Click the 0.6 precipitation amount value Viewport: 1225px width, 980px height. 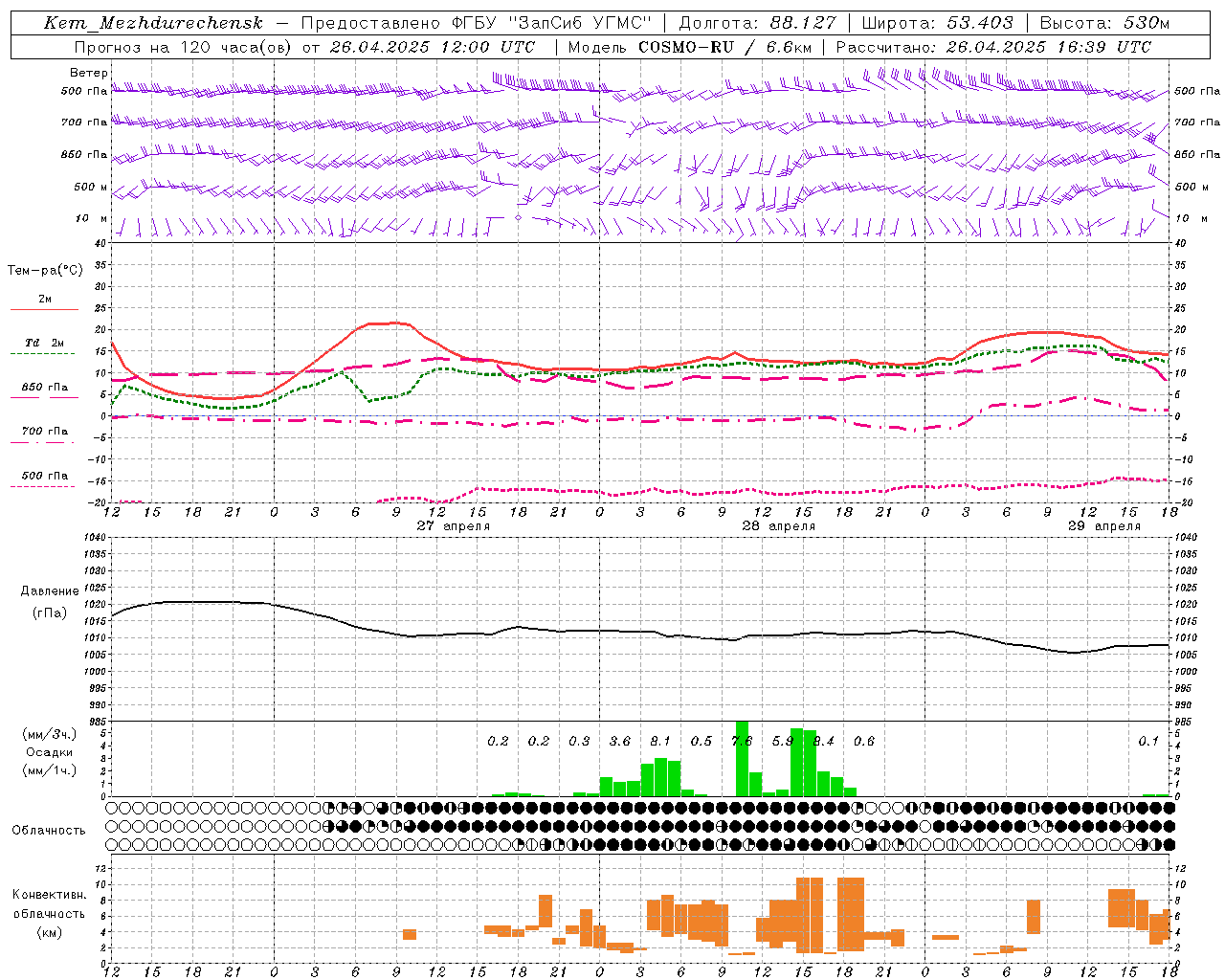coord(864,742)
